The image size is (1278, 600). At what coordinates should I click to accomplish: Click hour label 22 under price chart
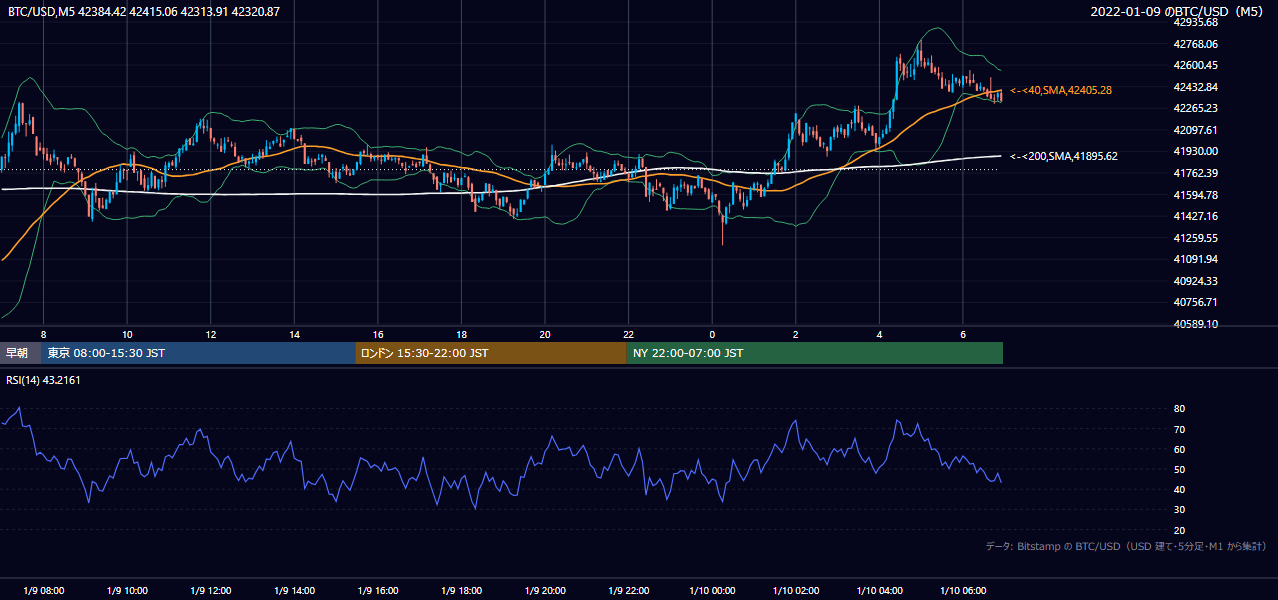click(629, 334)
